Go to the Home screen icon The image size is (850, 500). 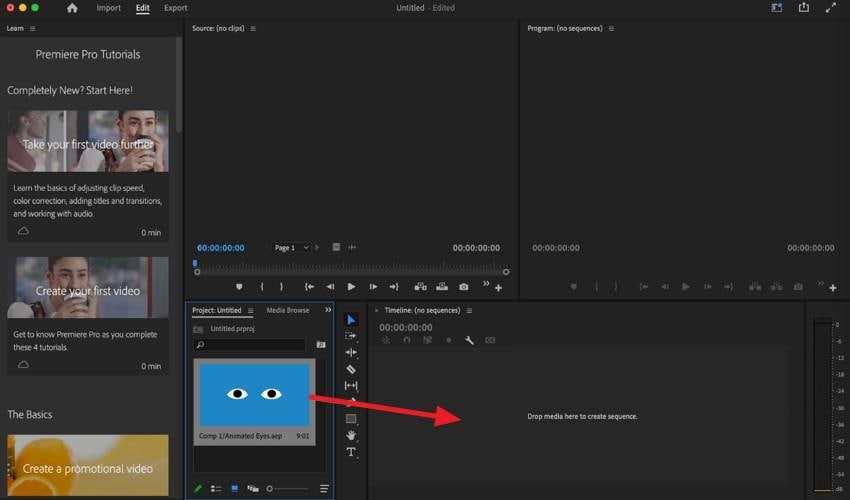coord(72,8)
